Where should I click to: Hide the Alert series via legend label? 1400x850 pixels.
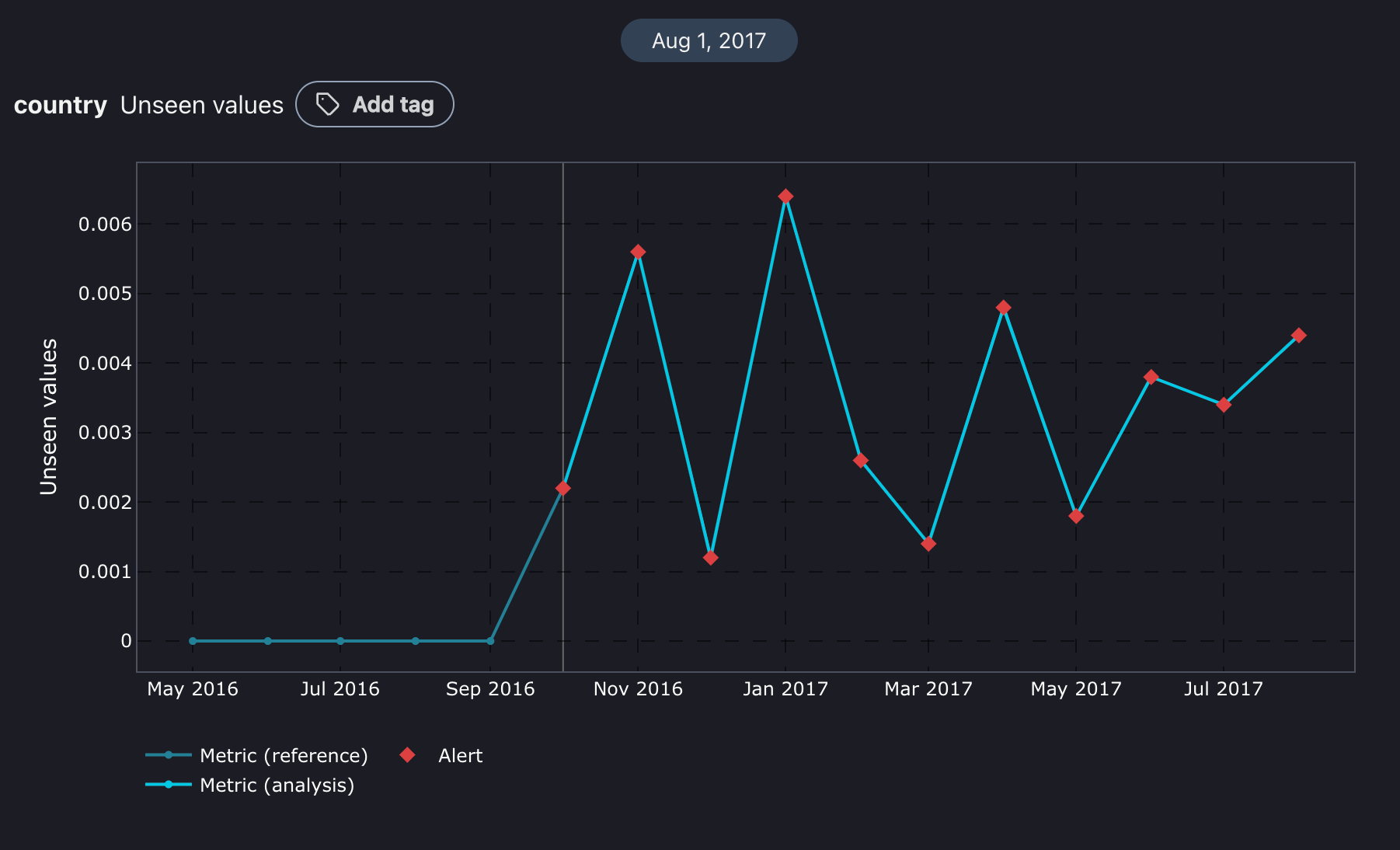(x=460, y=755)
